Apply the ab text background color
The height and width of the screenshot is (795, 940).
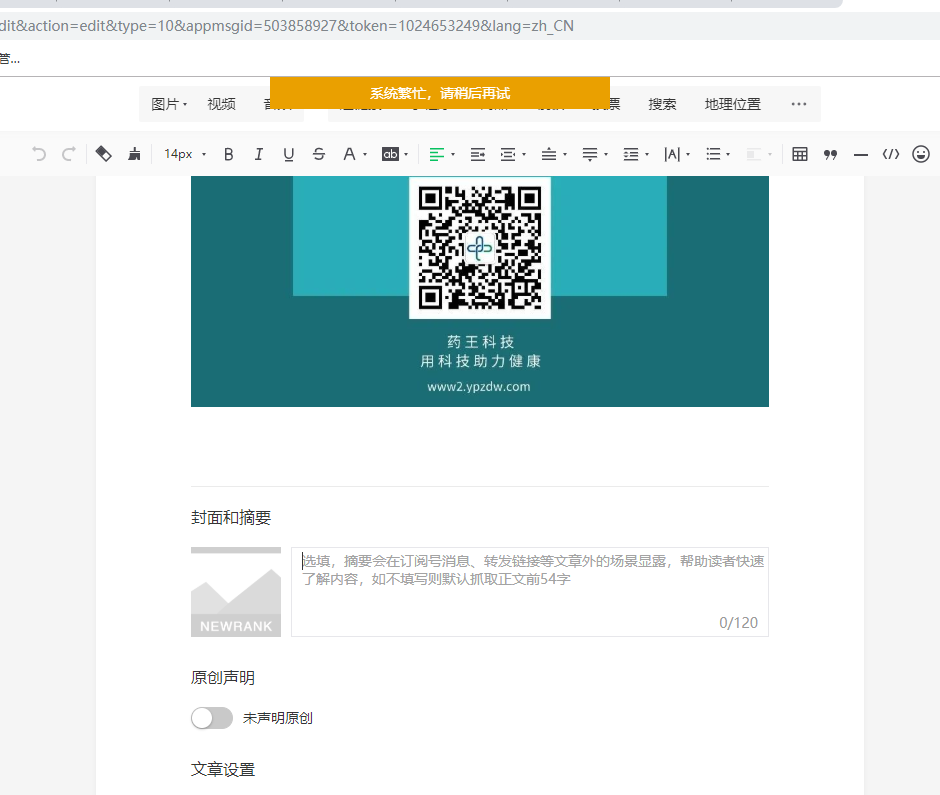click(x=390, y=154)
